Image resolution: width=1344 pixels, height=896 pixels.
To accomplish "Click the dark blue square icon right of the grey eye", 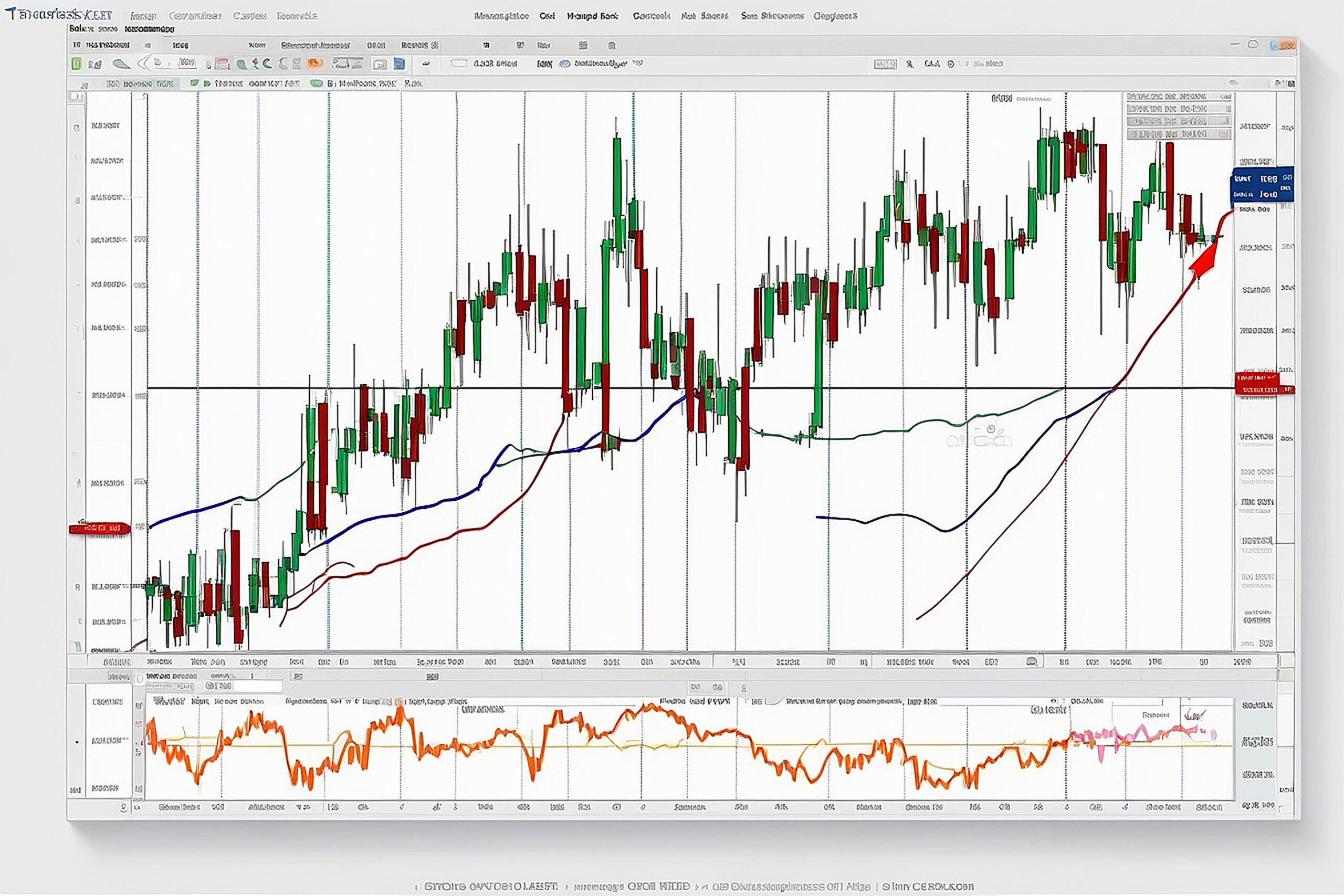I will point(1292,84).
